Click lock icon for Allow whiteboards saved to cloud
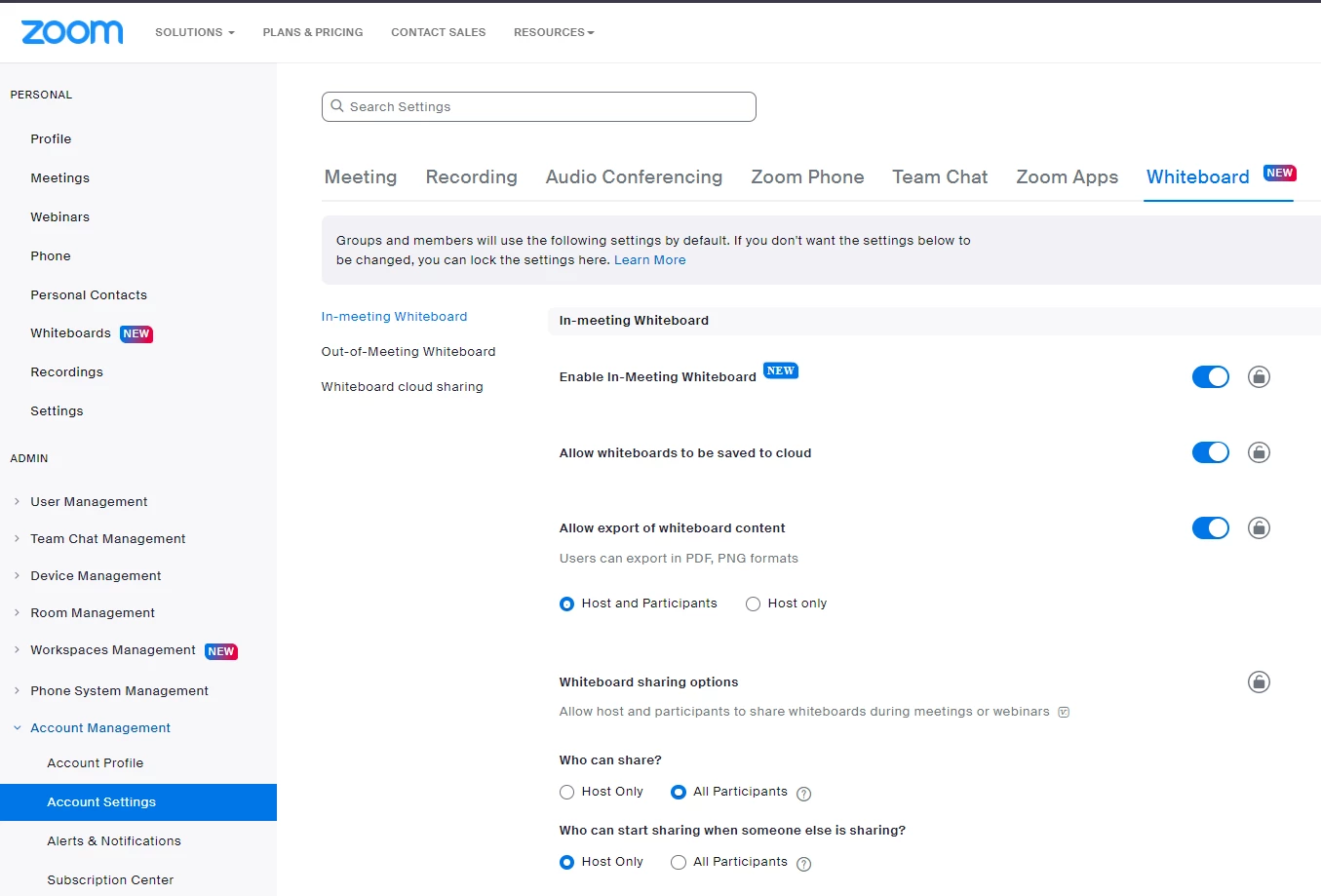Screen dimensions: 1321x896 (1259, 452)
